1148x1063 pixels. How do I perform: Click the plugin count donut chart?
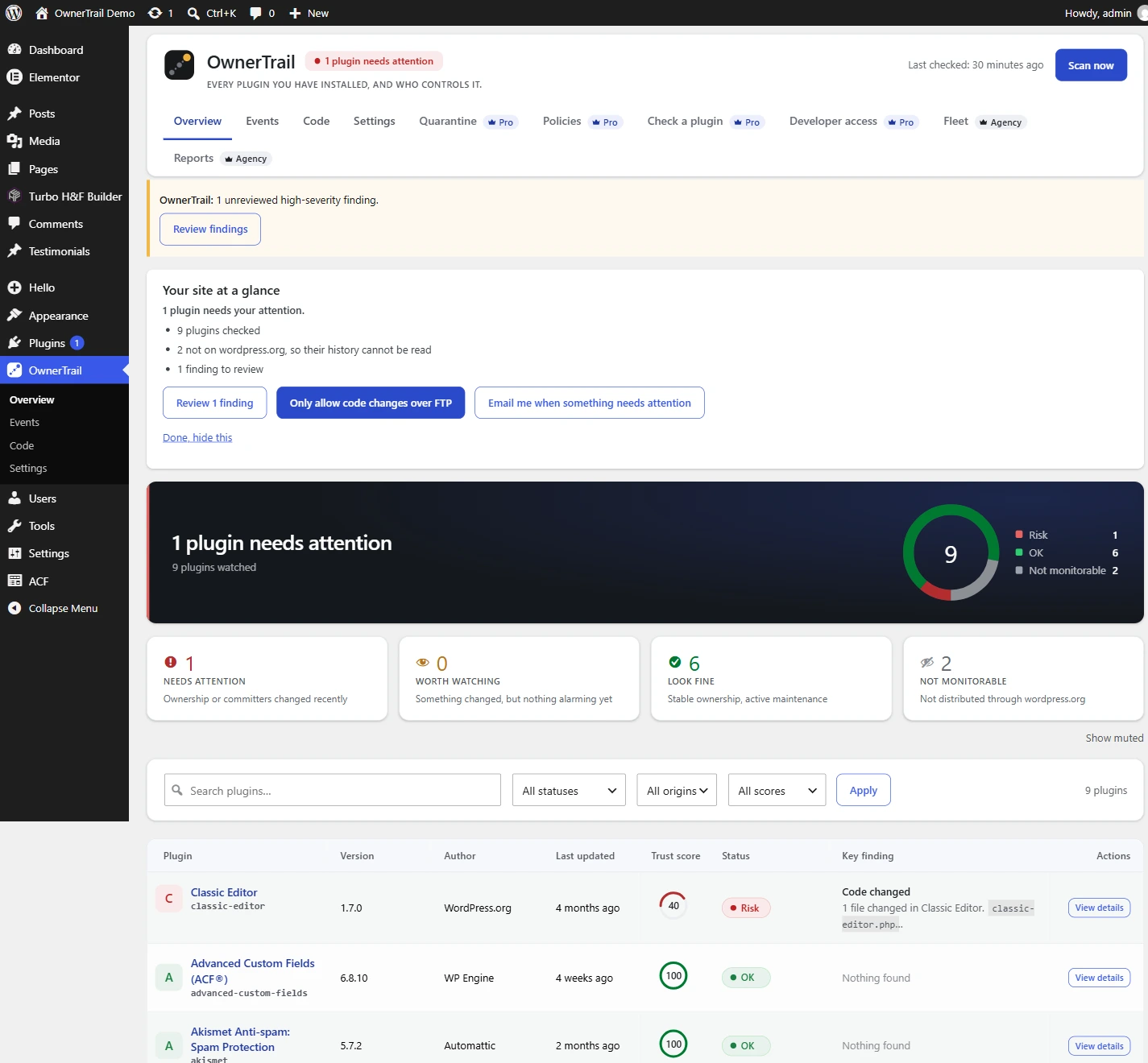point(951,552)
